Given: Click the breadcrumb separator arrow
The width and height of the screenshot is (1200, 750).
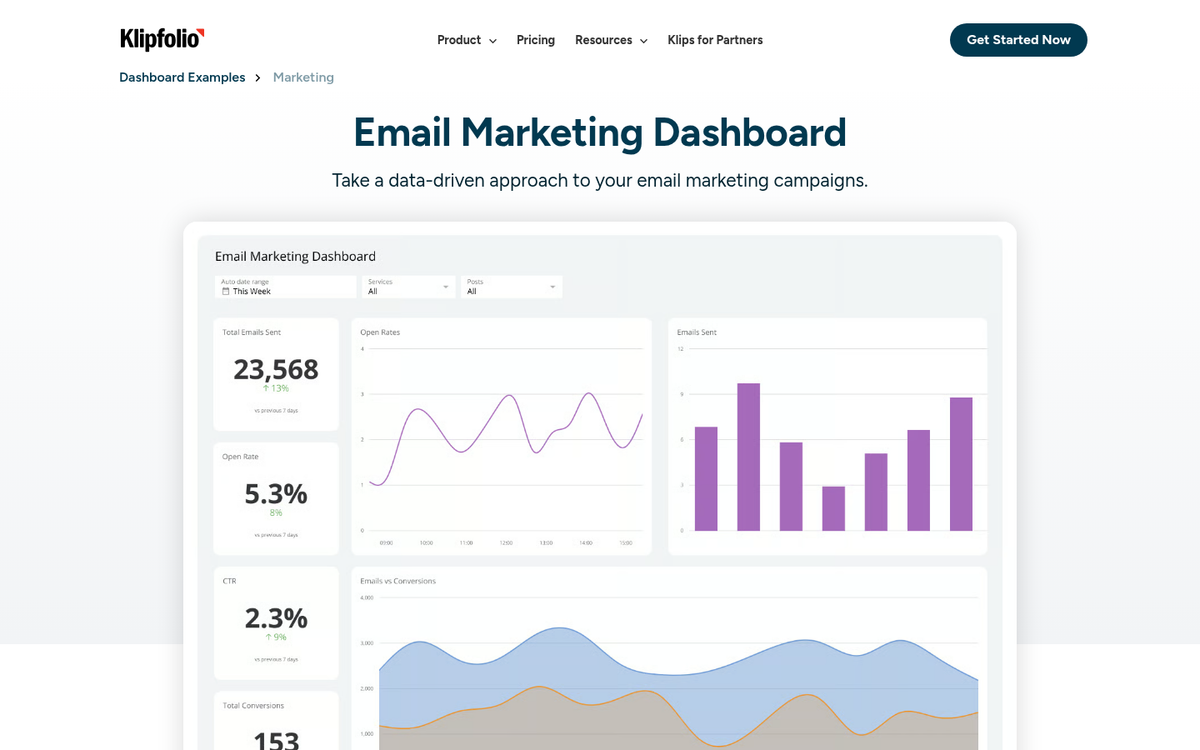Looking at the screenshot, I should coord(257,77).
